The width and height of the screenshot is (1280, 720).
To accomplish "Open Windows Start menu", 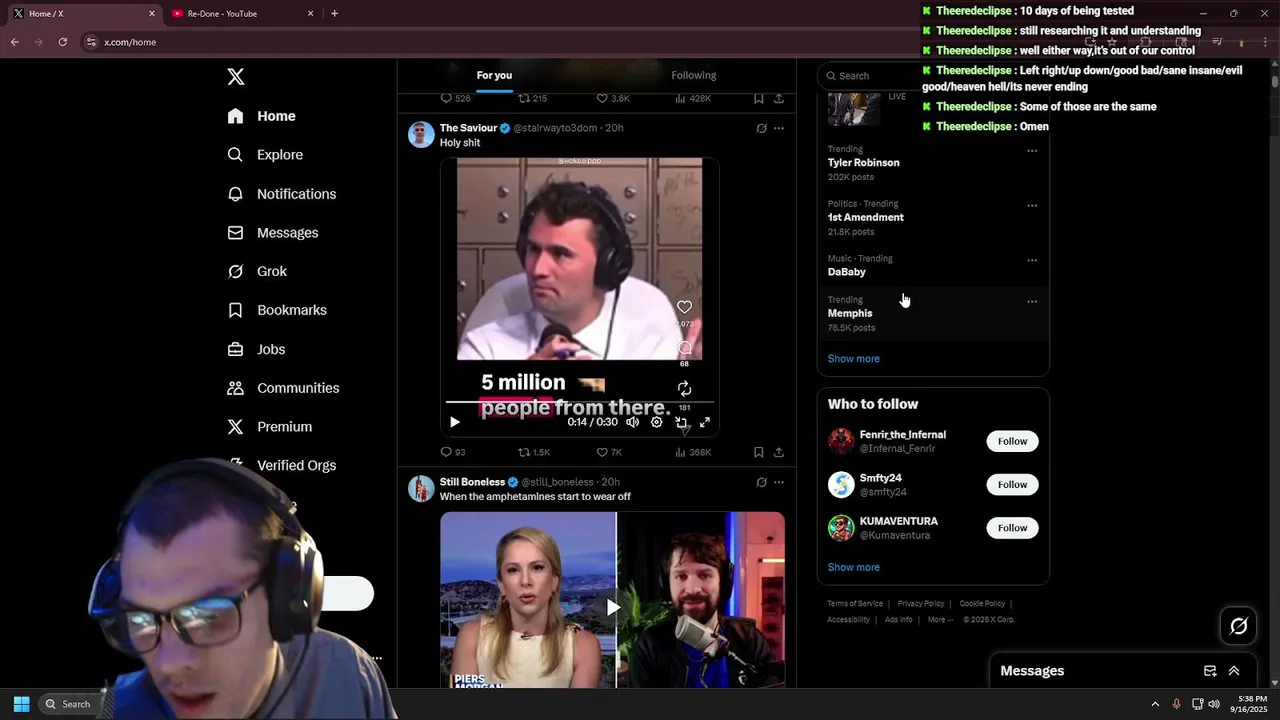I will [21, 704].
